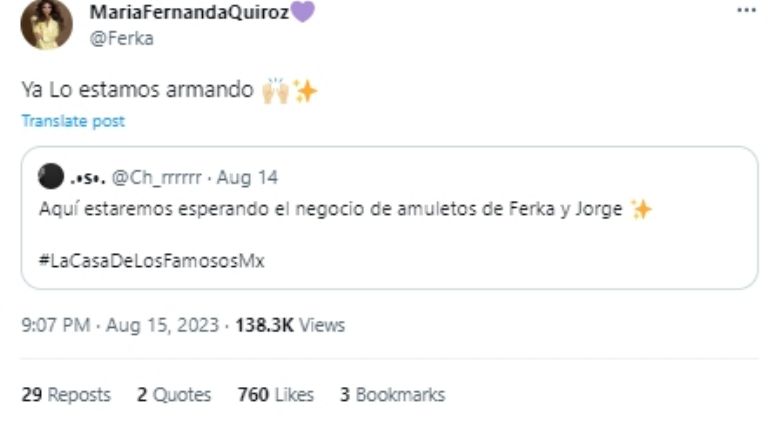
Task: Click Translate post link
Action: click(73, 121)
